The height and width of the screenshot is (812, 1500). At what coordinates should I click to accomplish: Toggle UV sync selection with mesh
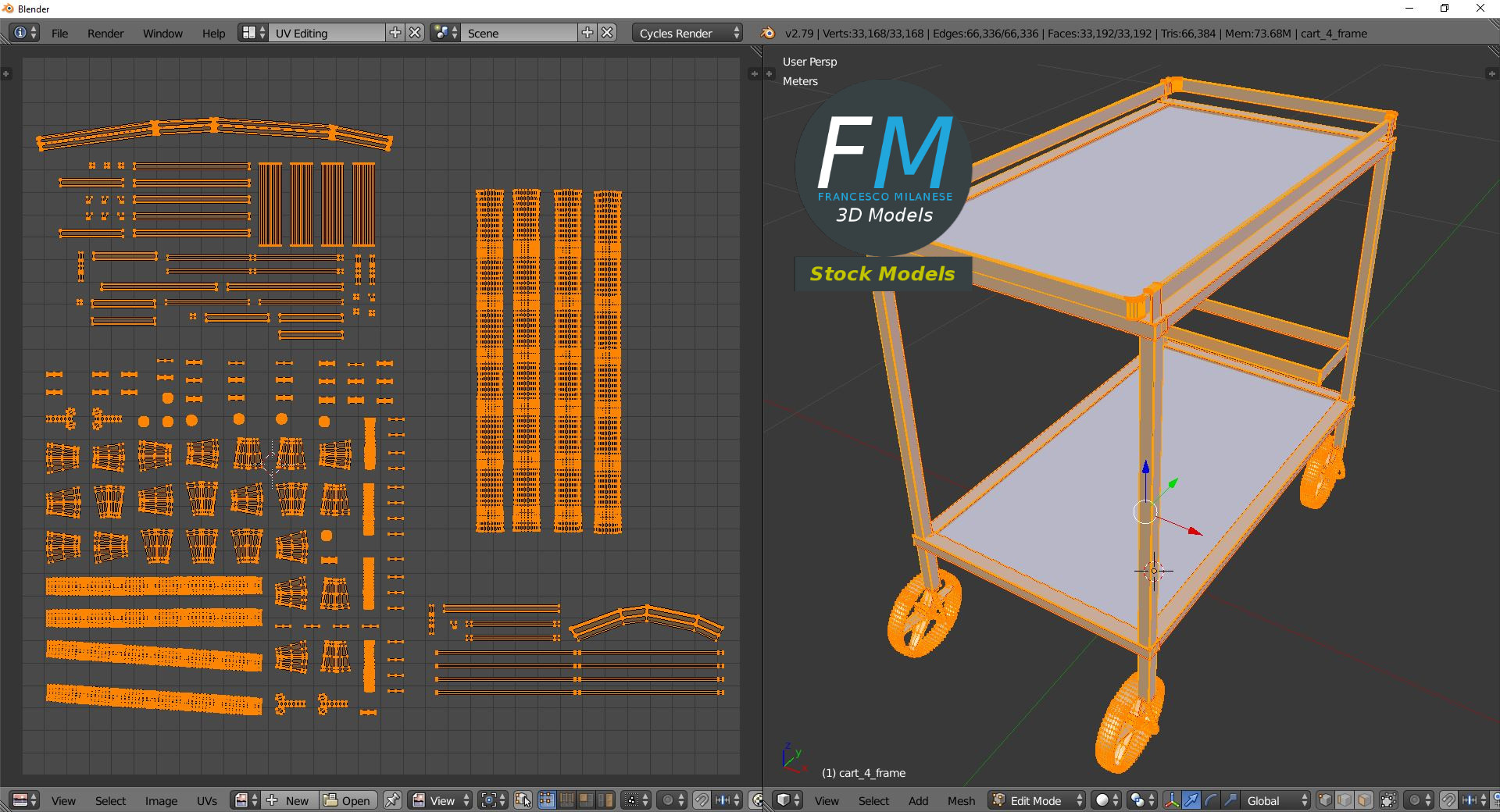pyautogui.click(x=523, y=800)
